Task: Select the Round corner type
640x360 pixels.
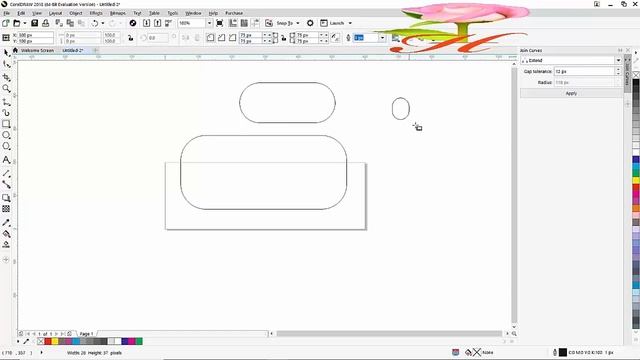Action: [x=210, y=38]
